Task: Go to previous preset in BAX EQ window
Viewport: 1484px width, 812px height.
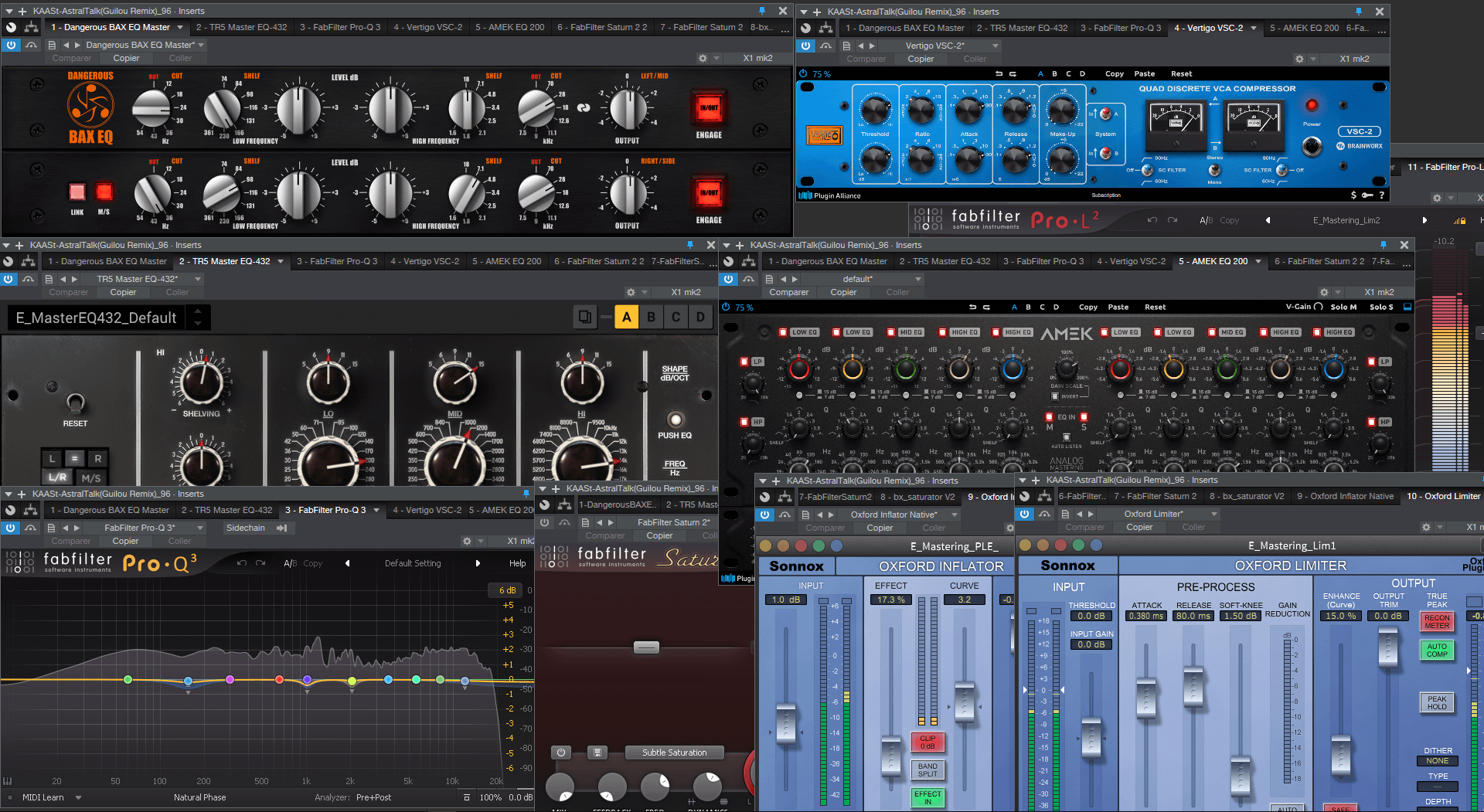Action: coord(66,45)
